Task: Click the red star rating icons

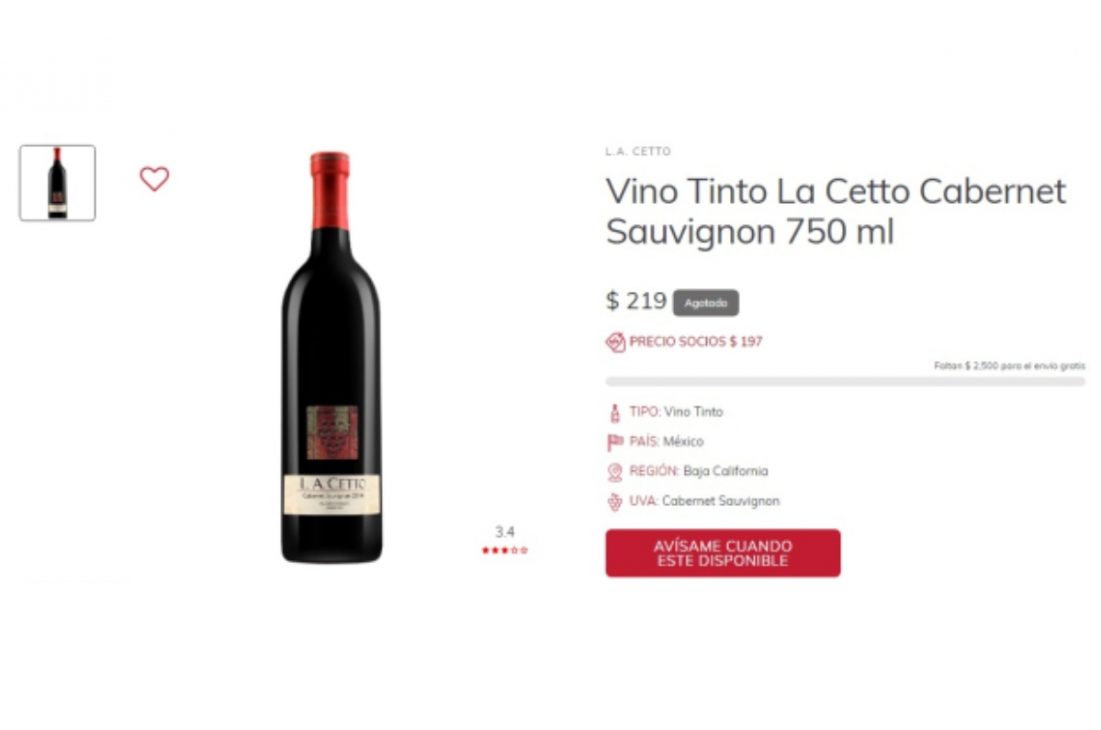Action: pos(505,550)
